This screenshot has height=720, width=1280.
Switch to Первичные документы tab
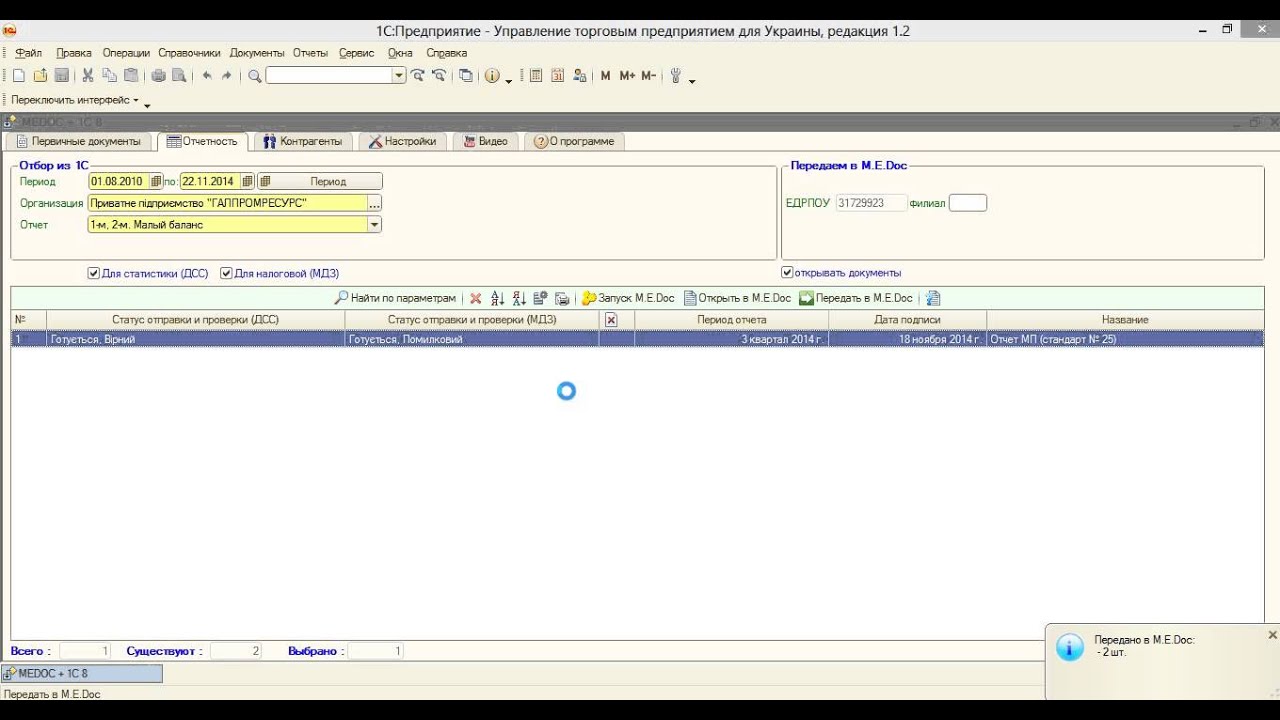(x=79, y=141)
